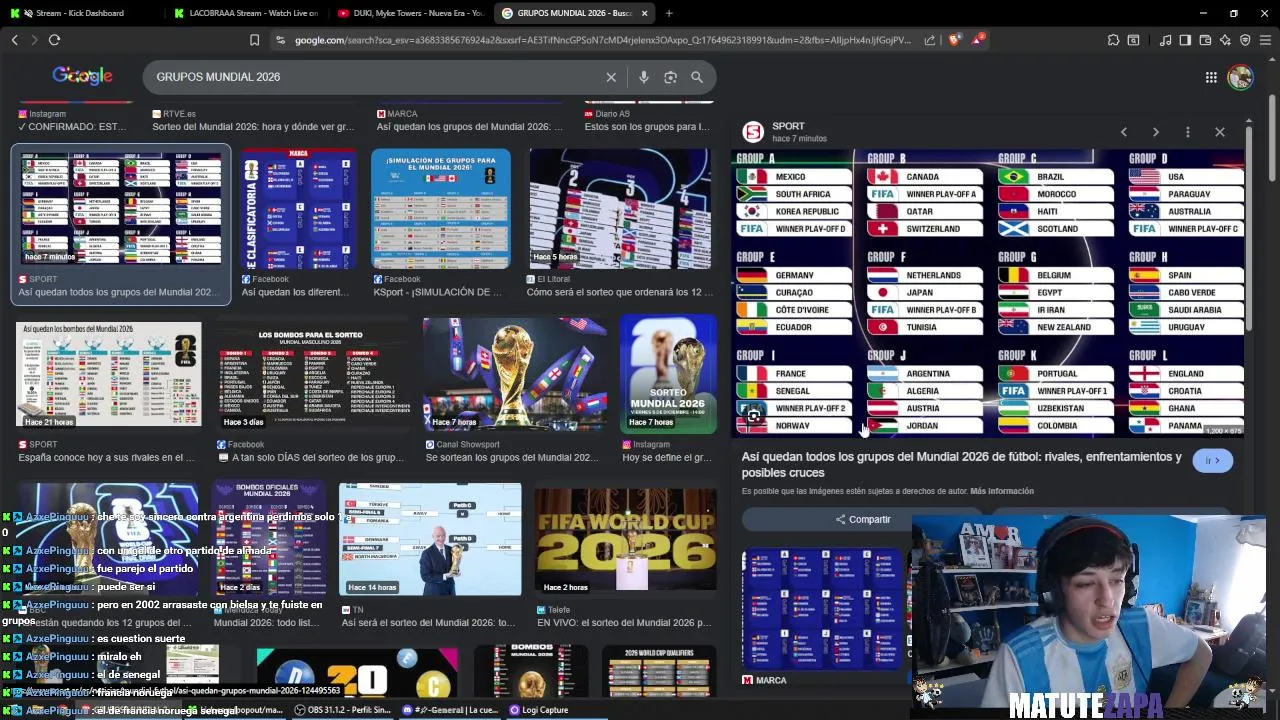The width and height of the screenshot is (1280, 720).
Task: Open the Brave Rewards triangle icon
Action: click(979, 40)
